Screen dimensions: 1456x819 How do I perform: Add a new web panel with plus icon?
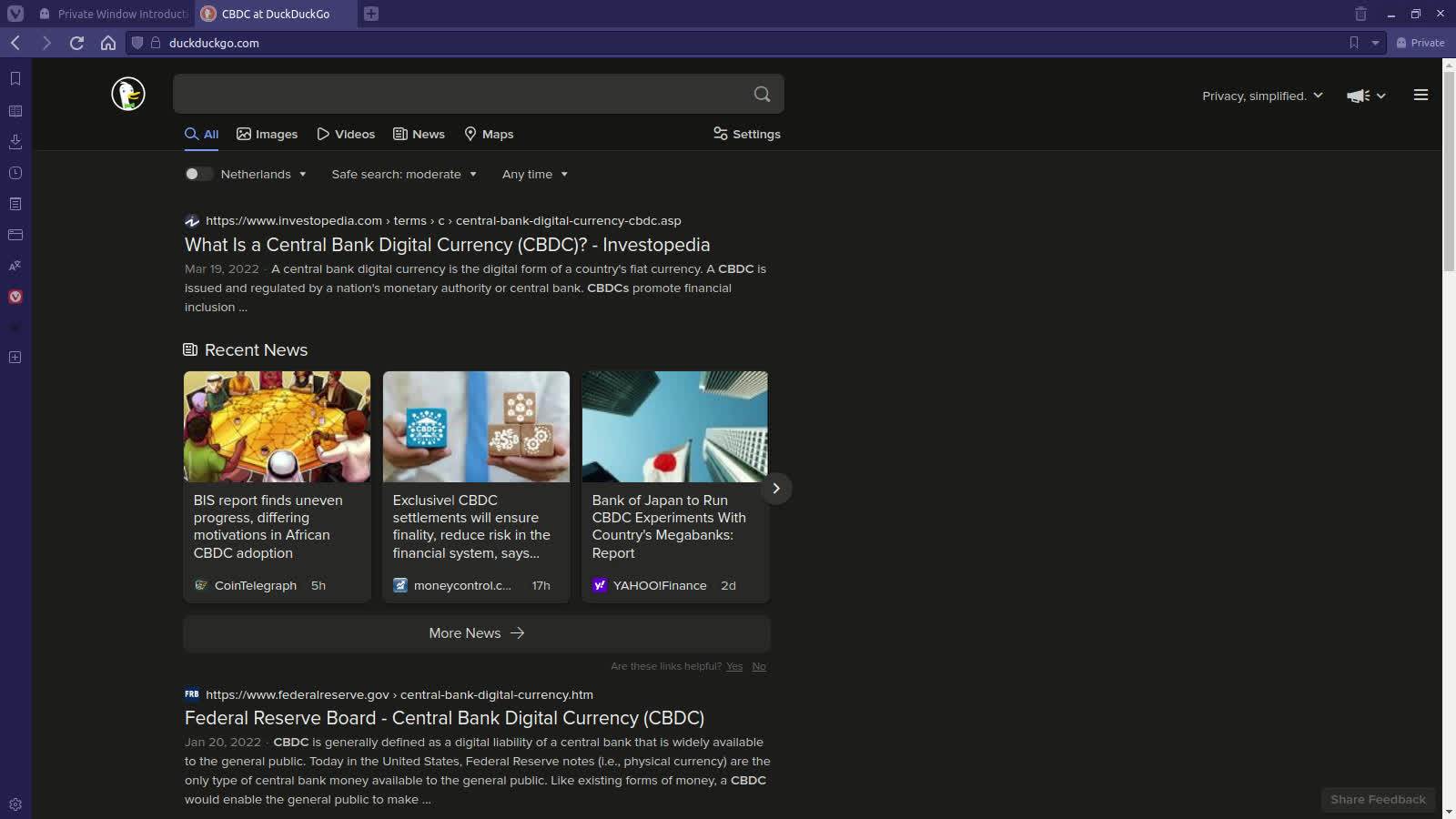click(15, 358)
